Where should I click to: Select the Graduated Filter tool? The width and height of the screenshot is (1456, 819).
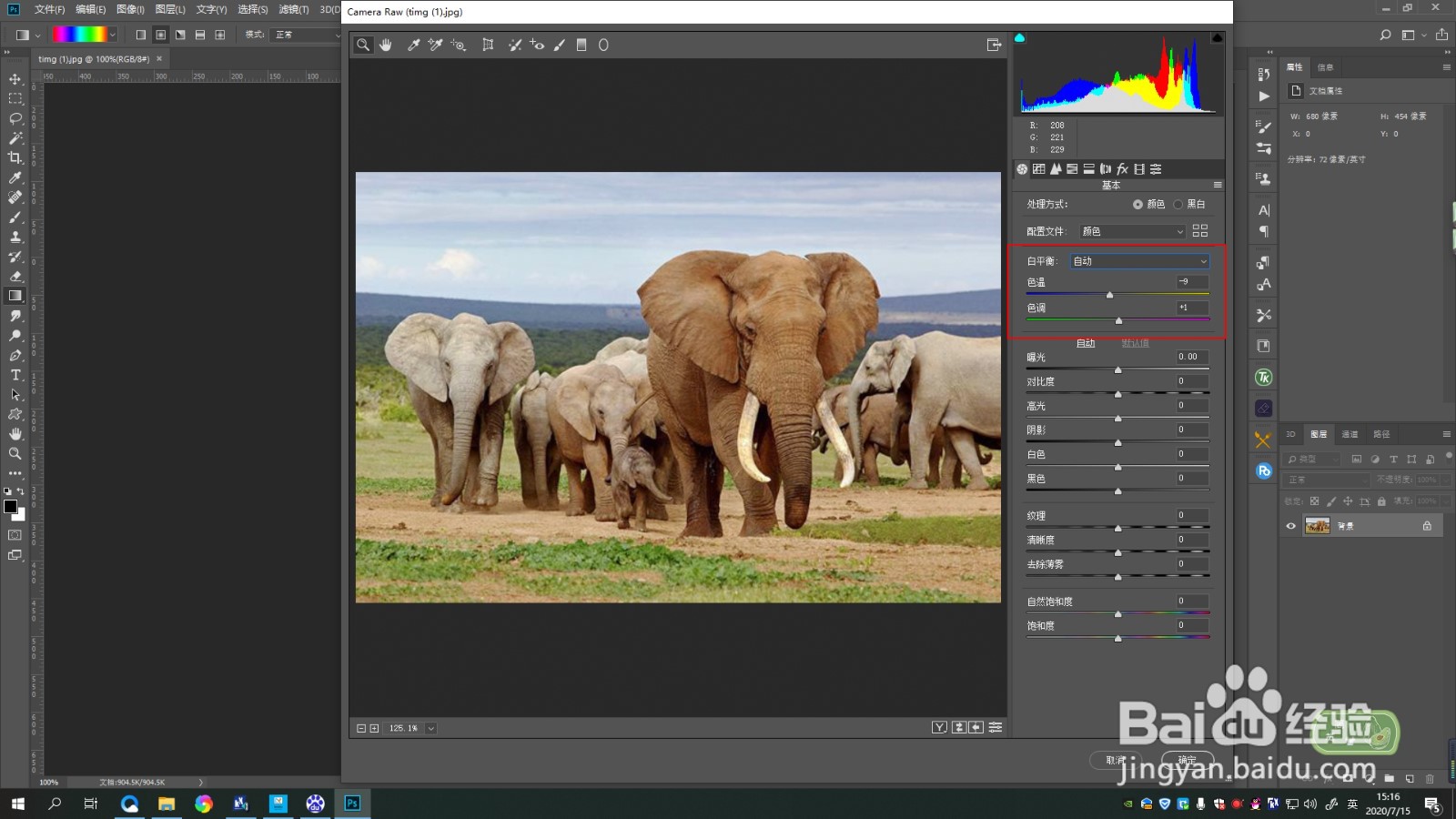click(581, 45)
